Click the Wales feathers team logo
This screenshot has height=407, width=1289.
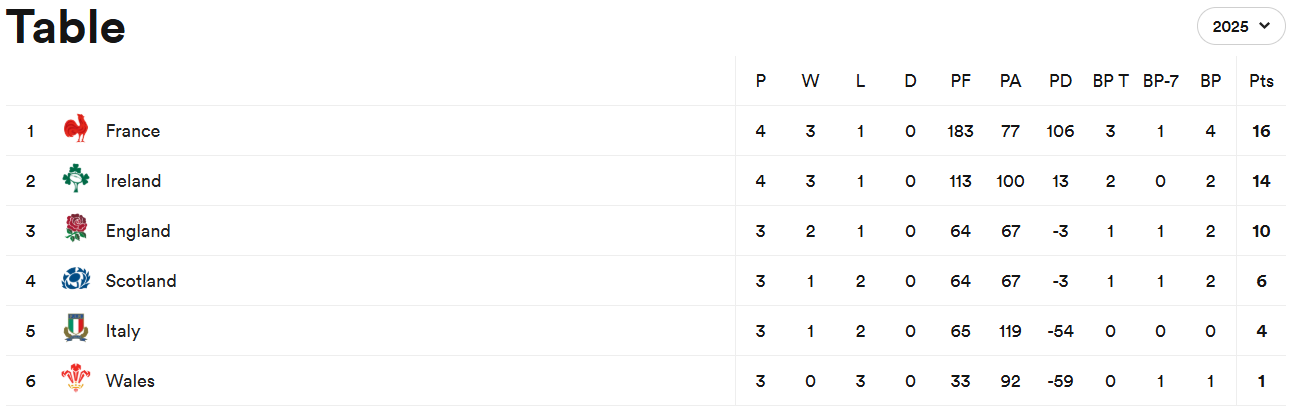click(x=76, y=380)
